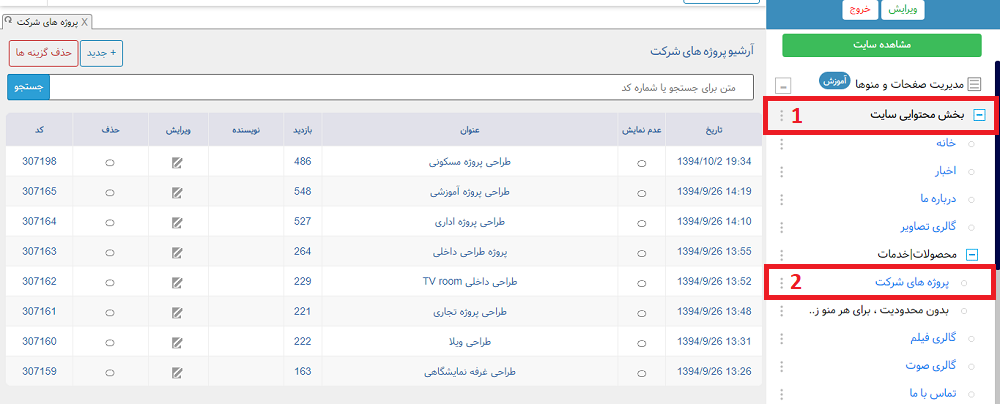This screenshot has width=1000, height=404.
Task: Click the مدیریت صفحات و منوها page icon
Action: (974, 85)
